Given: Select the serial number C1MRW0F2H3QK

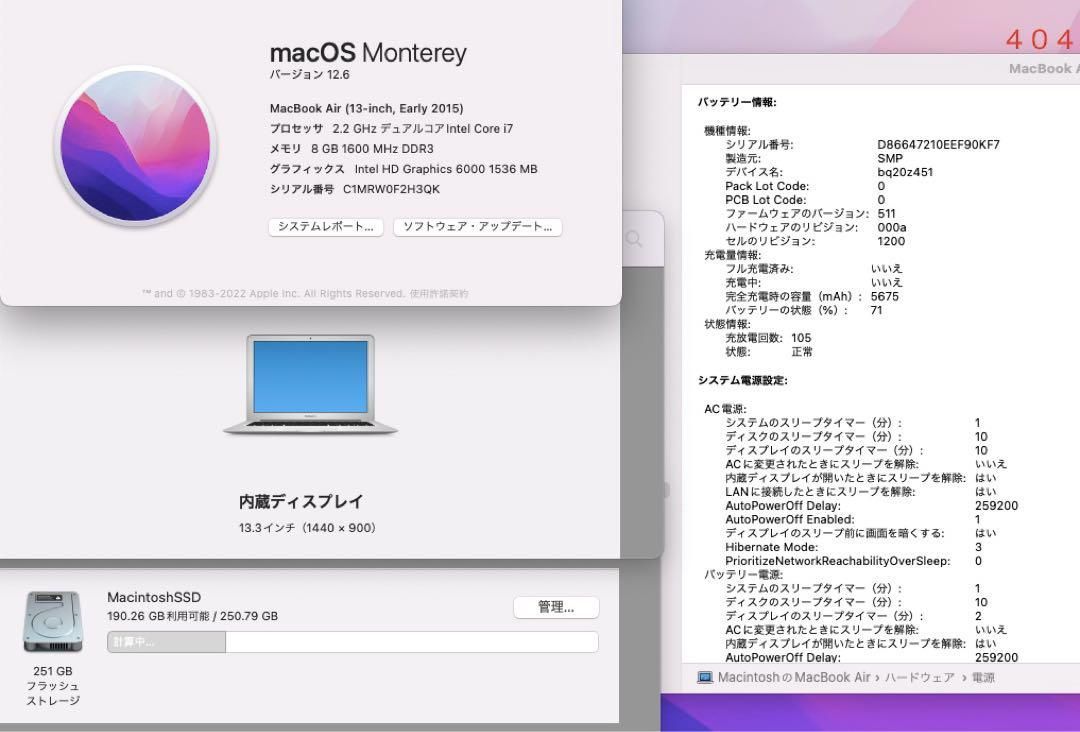Looking at the screenshot, I should pos(391,189).
